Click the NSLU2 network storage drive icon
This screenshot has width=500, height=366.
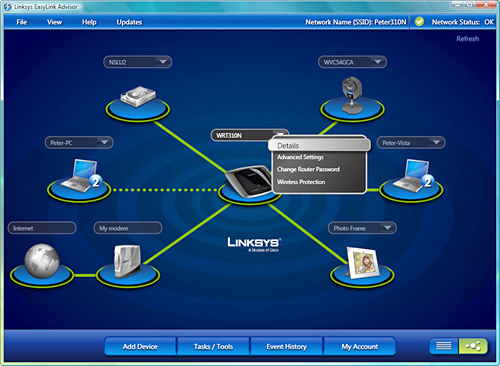138,97
